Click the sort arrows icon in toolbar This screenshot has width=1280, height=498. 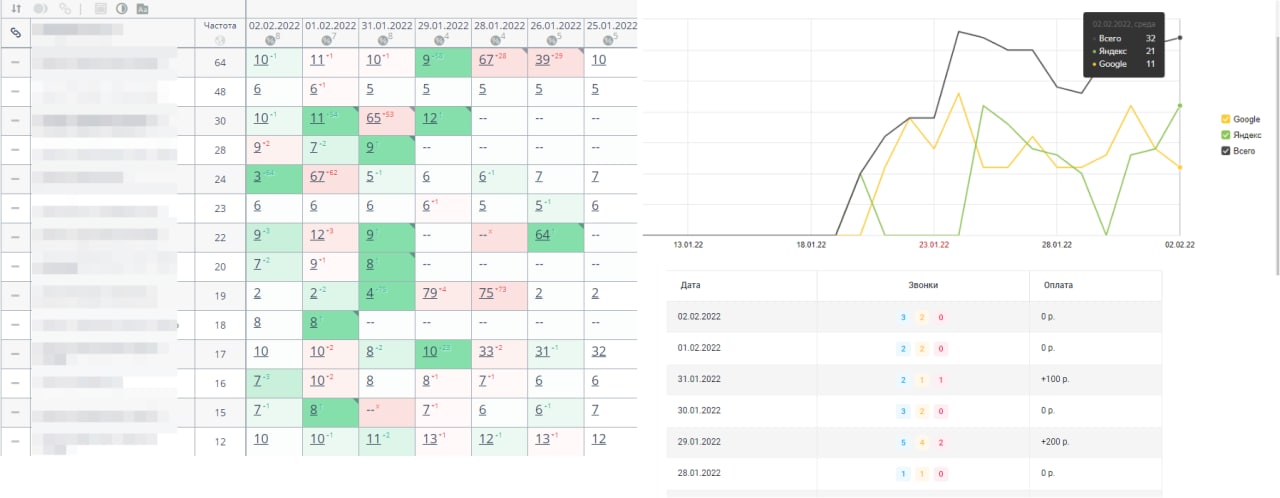click(x=14, y=9)
